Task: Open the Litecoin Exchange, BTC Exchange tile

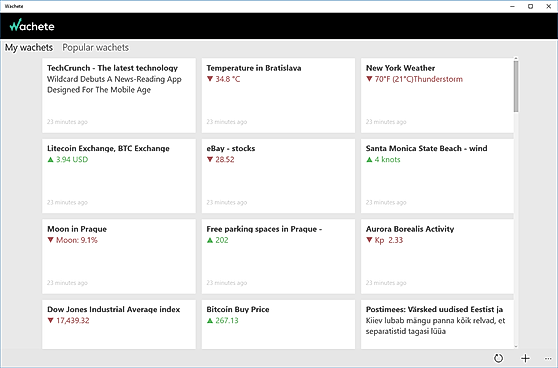Action: tap(119, 176)
